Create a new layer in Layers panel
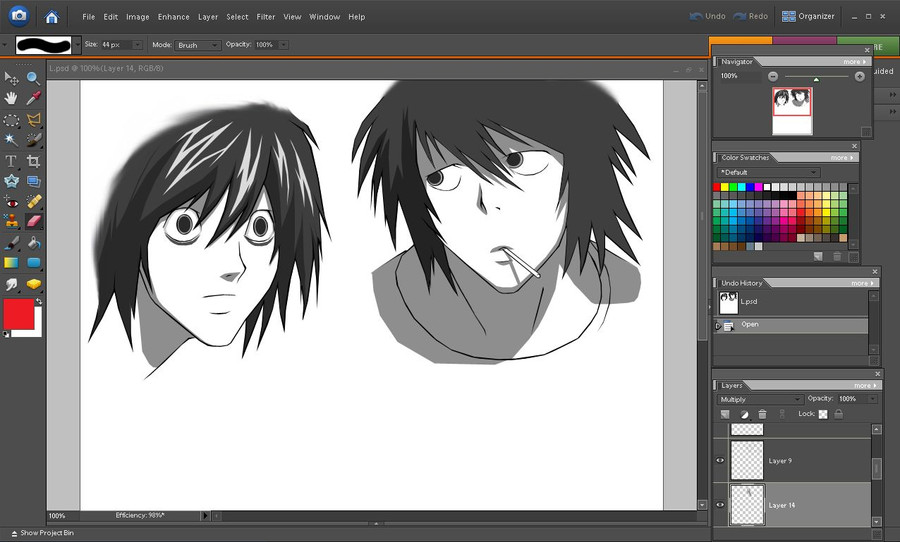The height and width of the screenshot is (542, 900). click(725, 414)
